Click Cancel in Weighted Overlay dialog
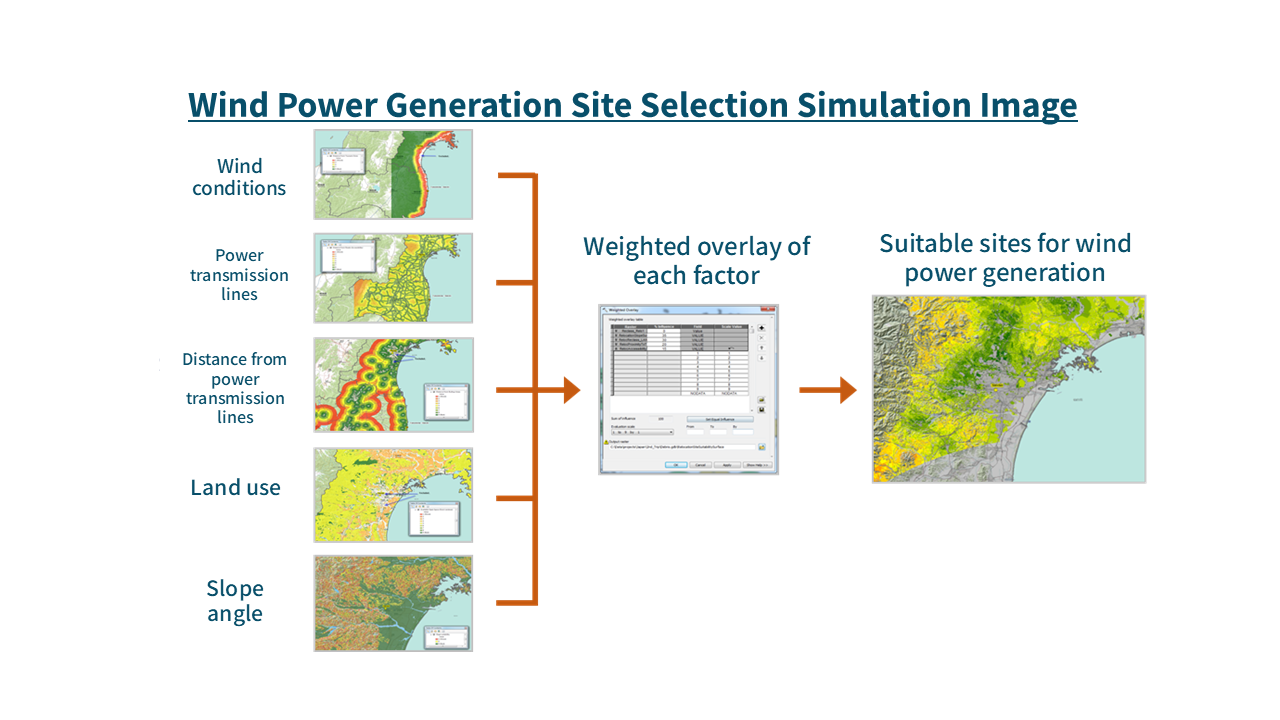Viewport: 1280px width, 720px height. coord(700,465)
